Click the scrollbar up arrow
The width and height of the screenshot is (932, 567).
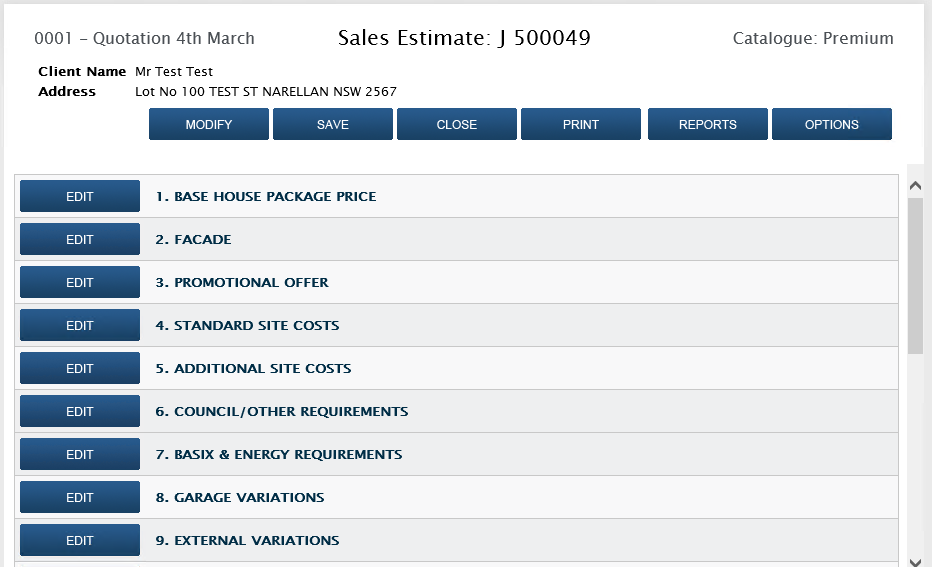915,186
